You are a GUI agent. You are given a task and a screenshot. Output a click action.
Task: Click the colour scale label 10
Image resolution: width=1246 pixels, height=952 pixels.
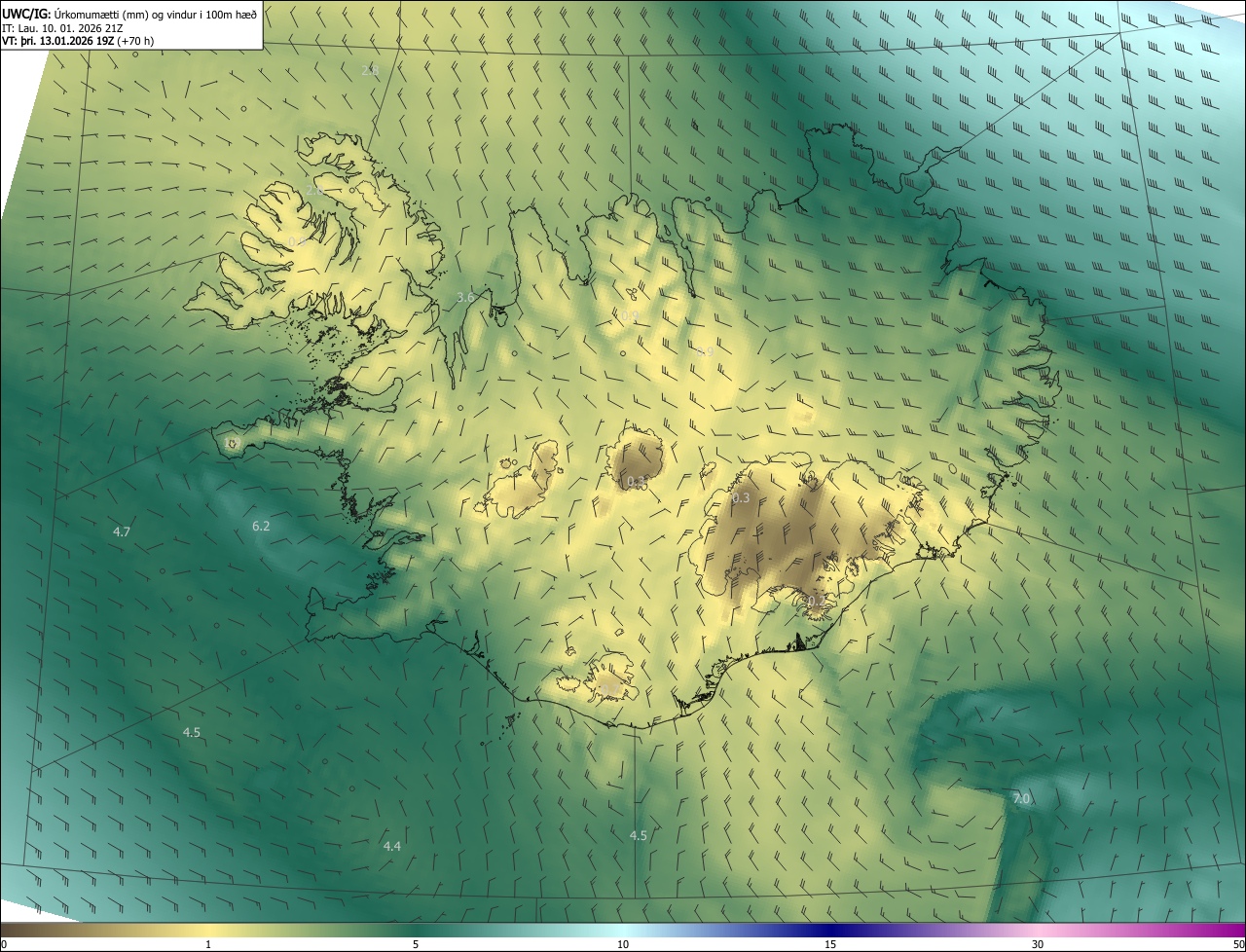tap(623, 945)
